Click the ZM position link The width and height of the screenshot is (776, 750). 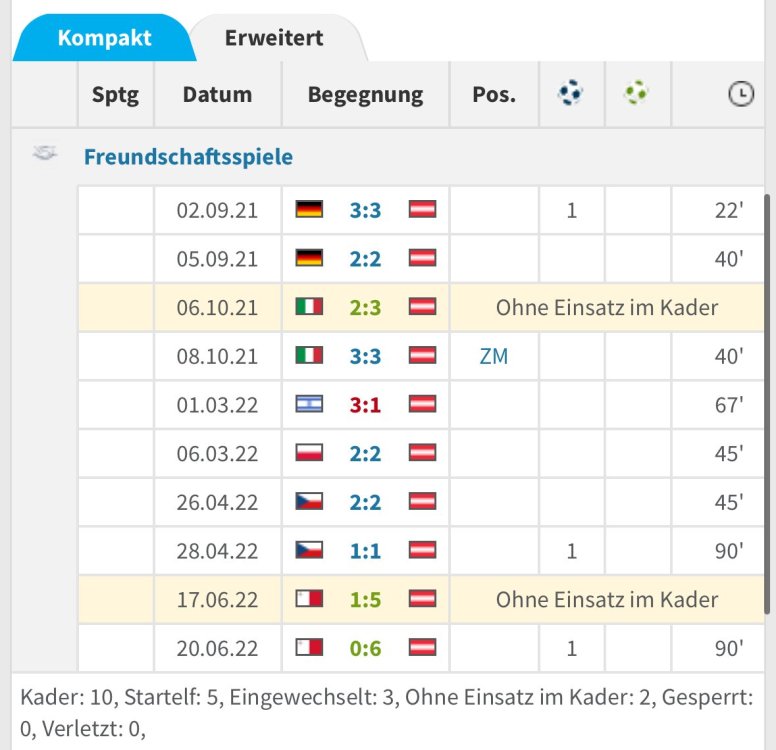click(x=494, y=356)
